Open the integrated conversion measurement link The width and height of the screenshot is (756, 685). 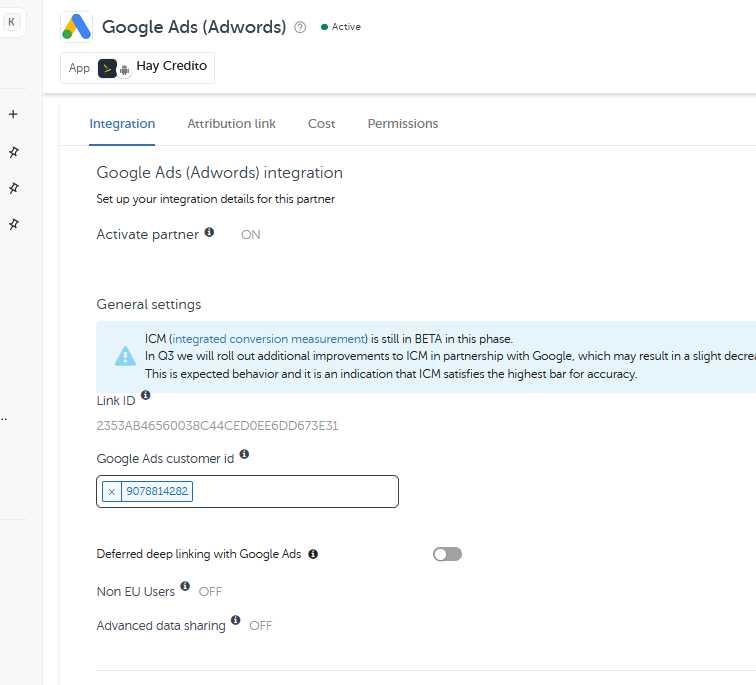pos(269,339)
